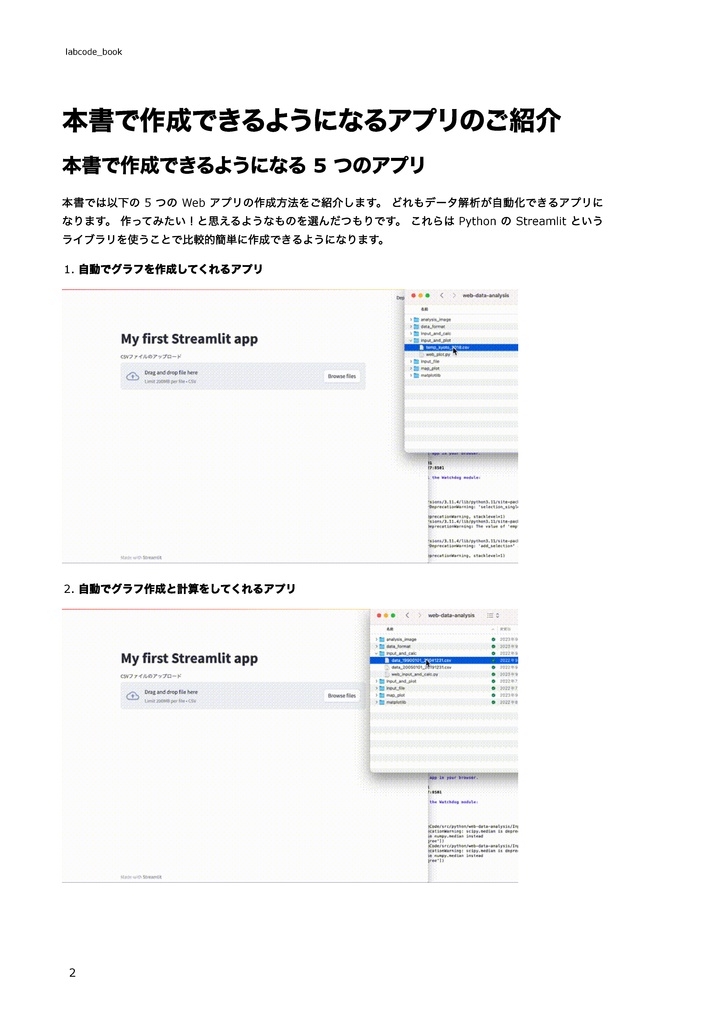Click input_file folder icon in app 2 Finder
The image size is (724, 1024).
382,688
